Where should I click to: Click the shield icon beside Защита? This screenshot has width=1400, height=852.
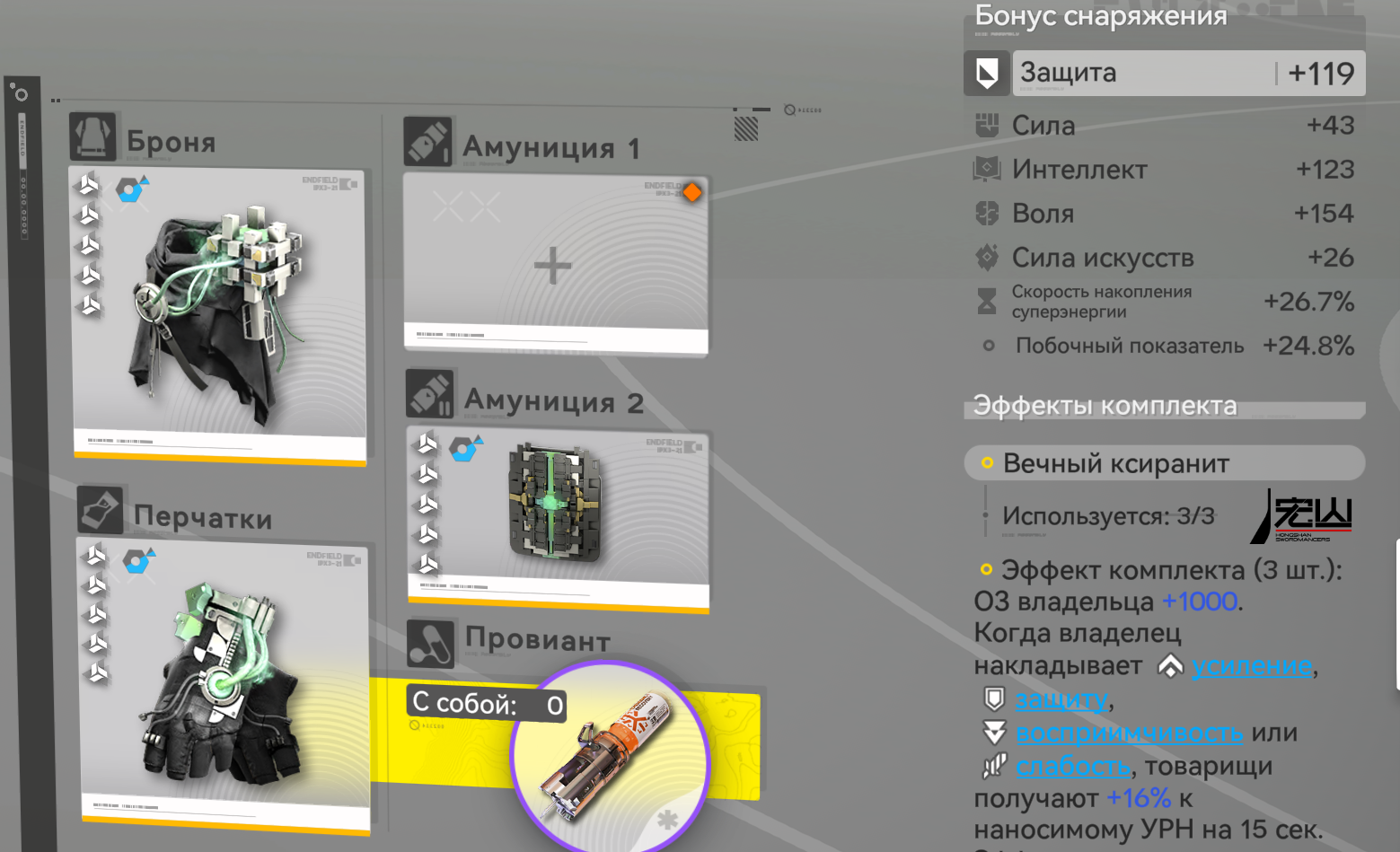(x=987, y=73)
